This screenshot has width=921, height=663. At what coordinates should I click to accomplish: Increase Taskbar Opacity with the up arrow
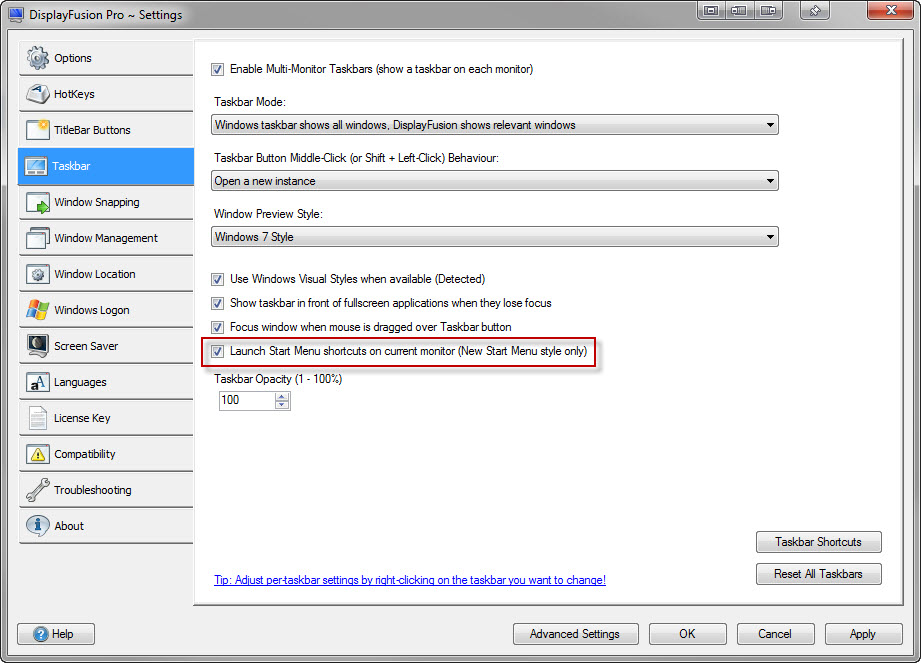tap(282, 396)
